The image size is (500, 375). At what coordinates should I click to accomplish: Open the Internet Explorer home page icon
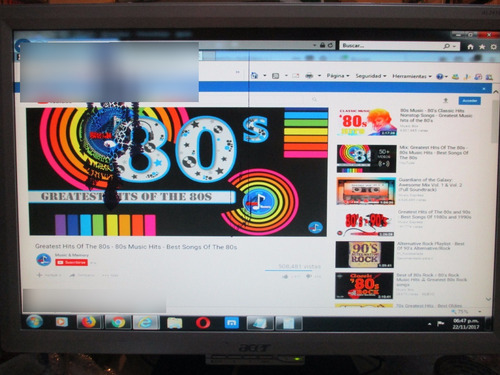470,47
